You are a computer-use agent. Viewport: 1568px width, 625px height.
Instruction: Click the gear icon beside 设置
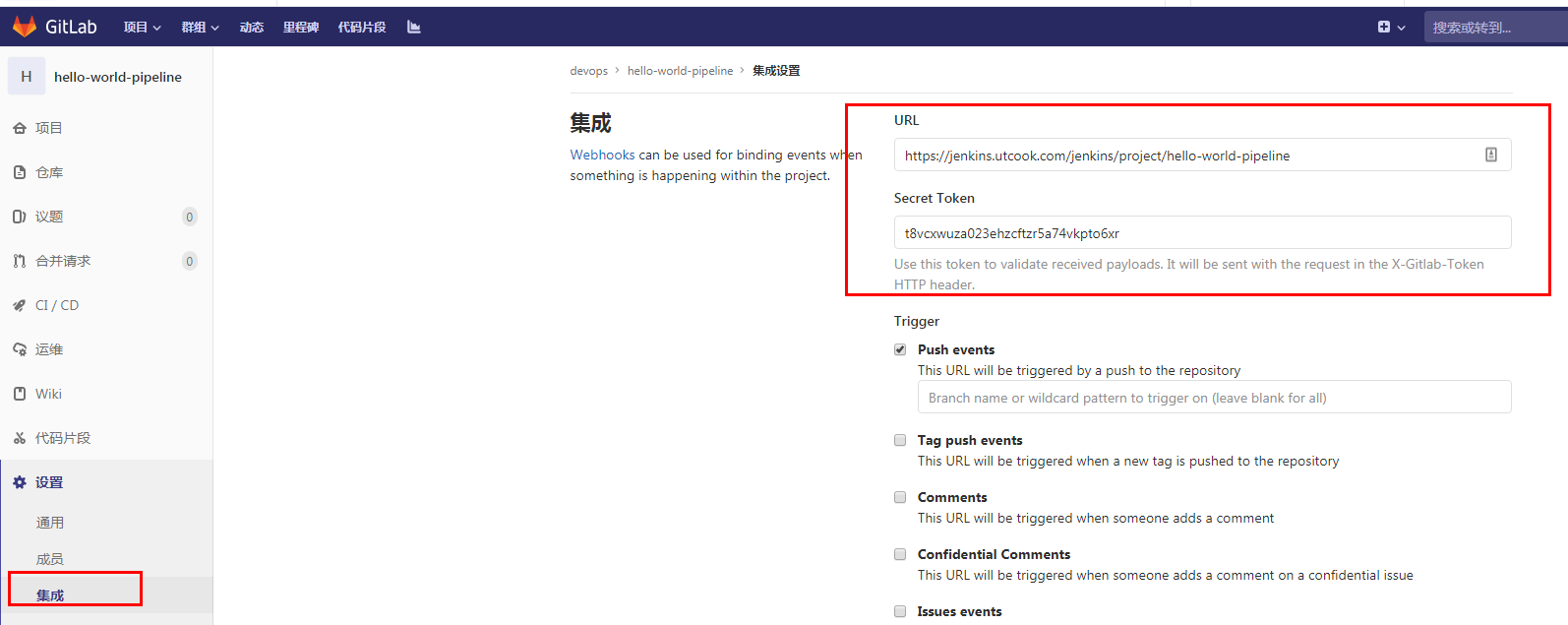click(x=20, y=482)
